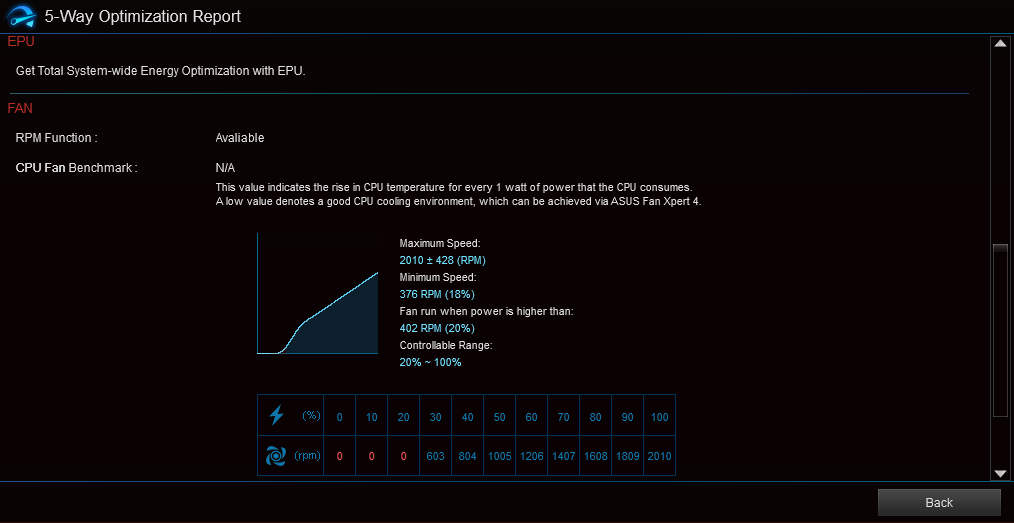This screenshot has width=1014, height=523.
Task: Click the Back button
Action: click(939, 502)
